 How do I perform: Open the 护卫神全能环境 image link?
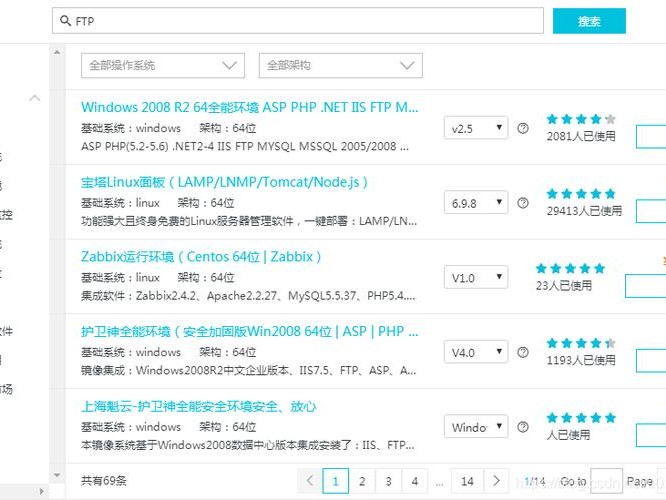click(x=250, y=331)
